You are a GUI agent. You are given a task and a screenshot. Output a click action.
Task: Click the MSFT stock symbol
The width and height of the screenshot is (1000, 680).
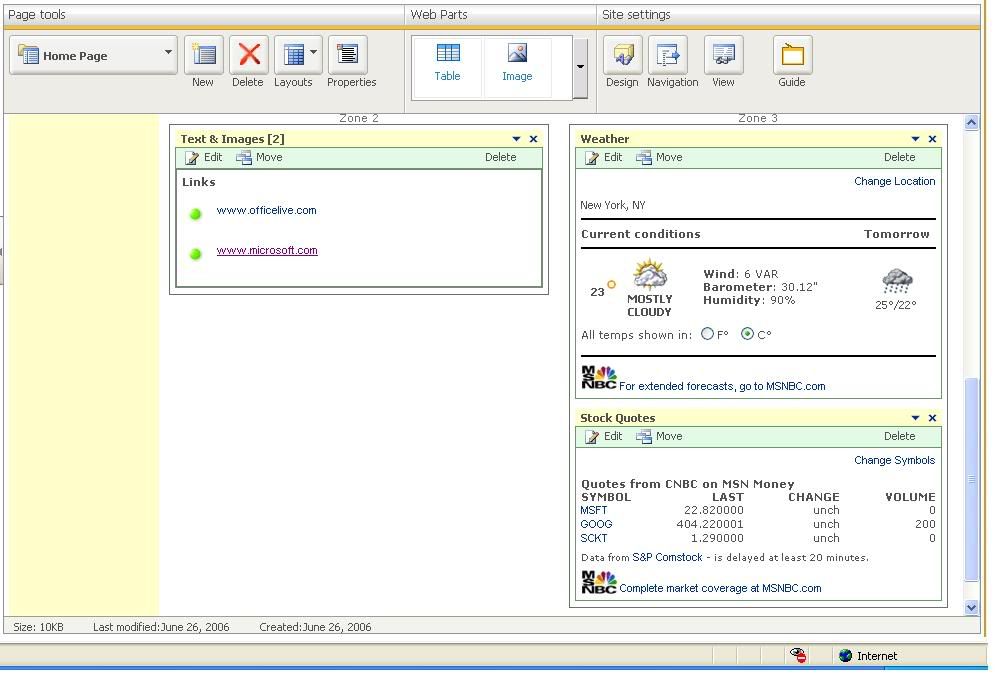pos(594,510)
